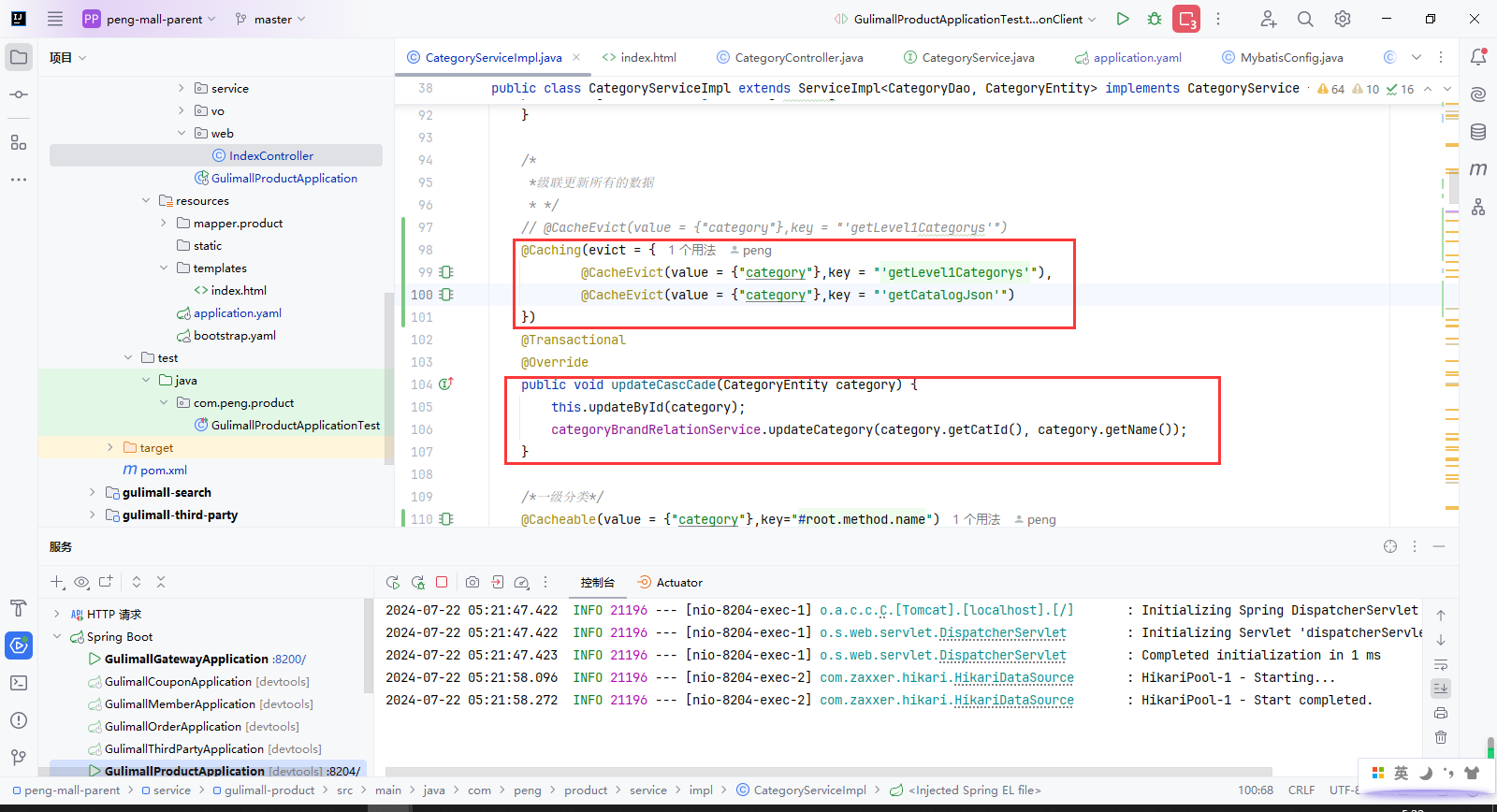
Task: Switch to the CategoryService.java tab
Action: (x=968, y=57)
